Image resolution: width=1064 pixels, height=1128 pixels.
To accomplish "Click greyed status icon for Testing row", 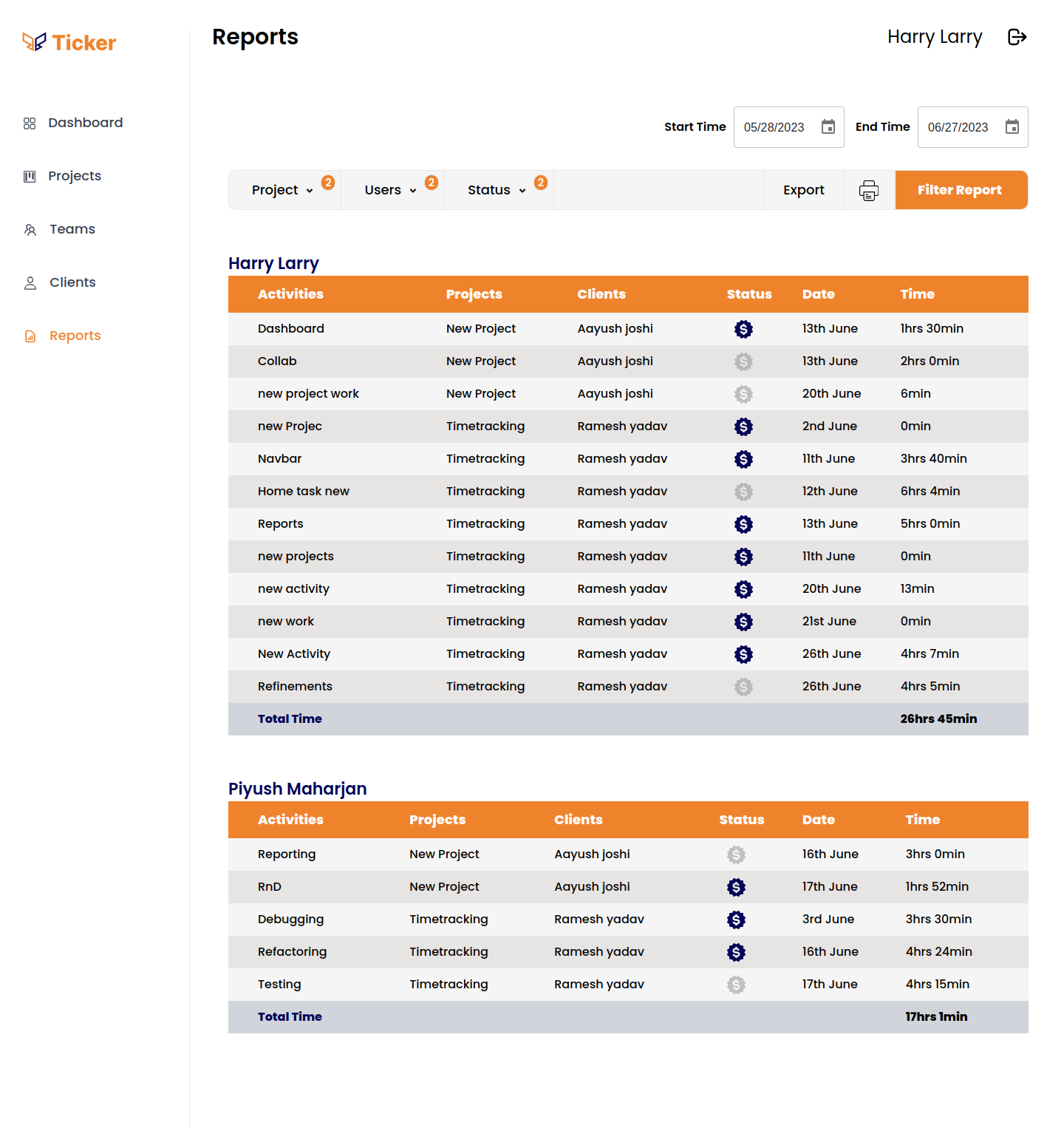I will point(736,985).
